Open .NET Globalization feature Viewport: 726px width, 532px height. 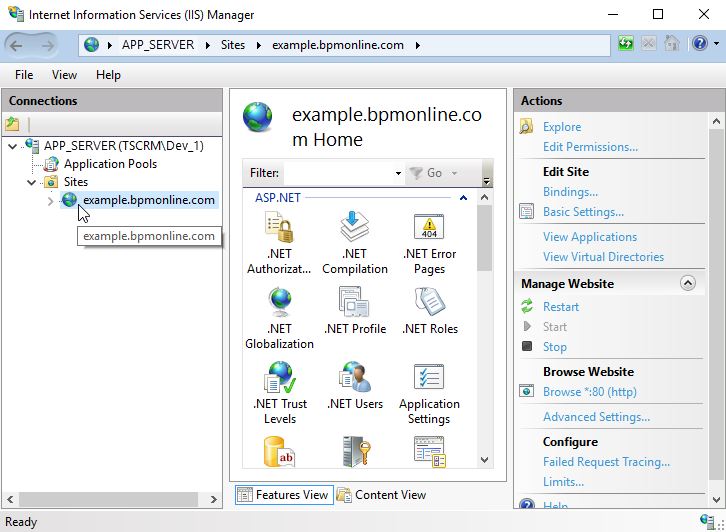tap(279, 318)
